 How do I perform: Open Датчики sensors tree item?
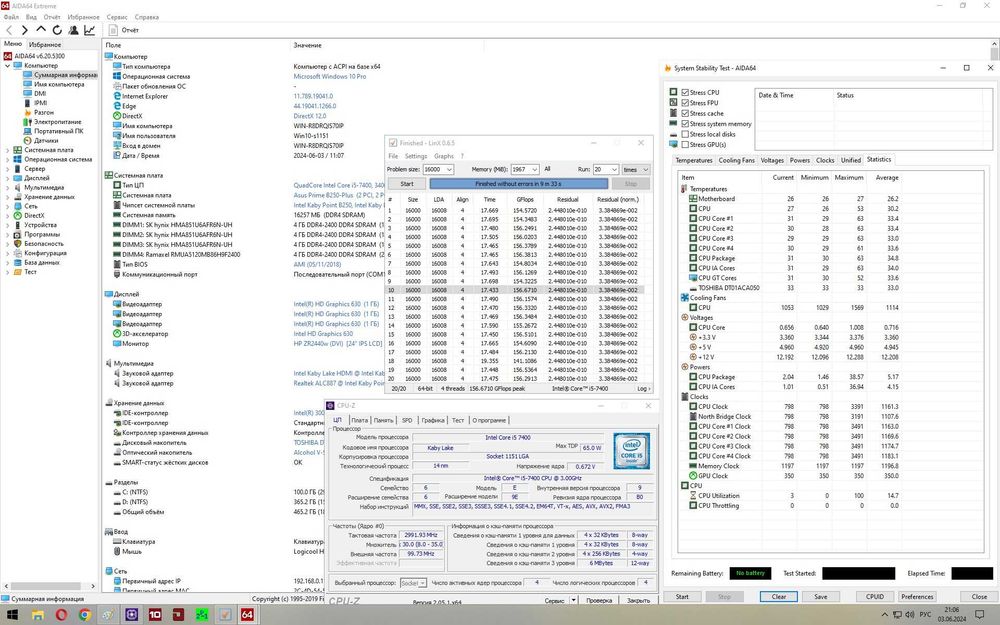click(46, 140)
